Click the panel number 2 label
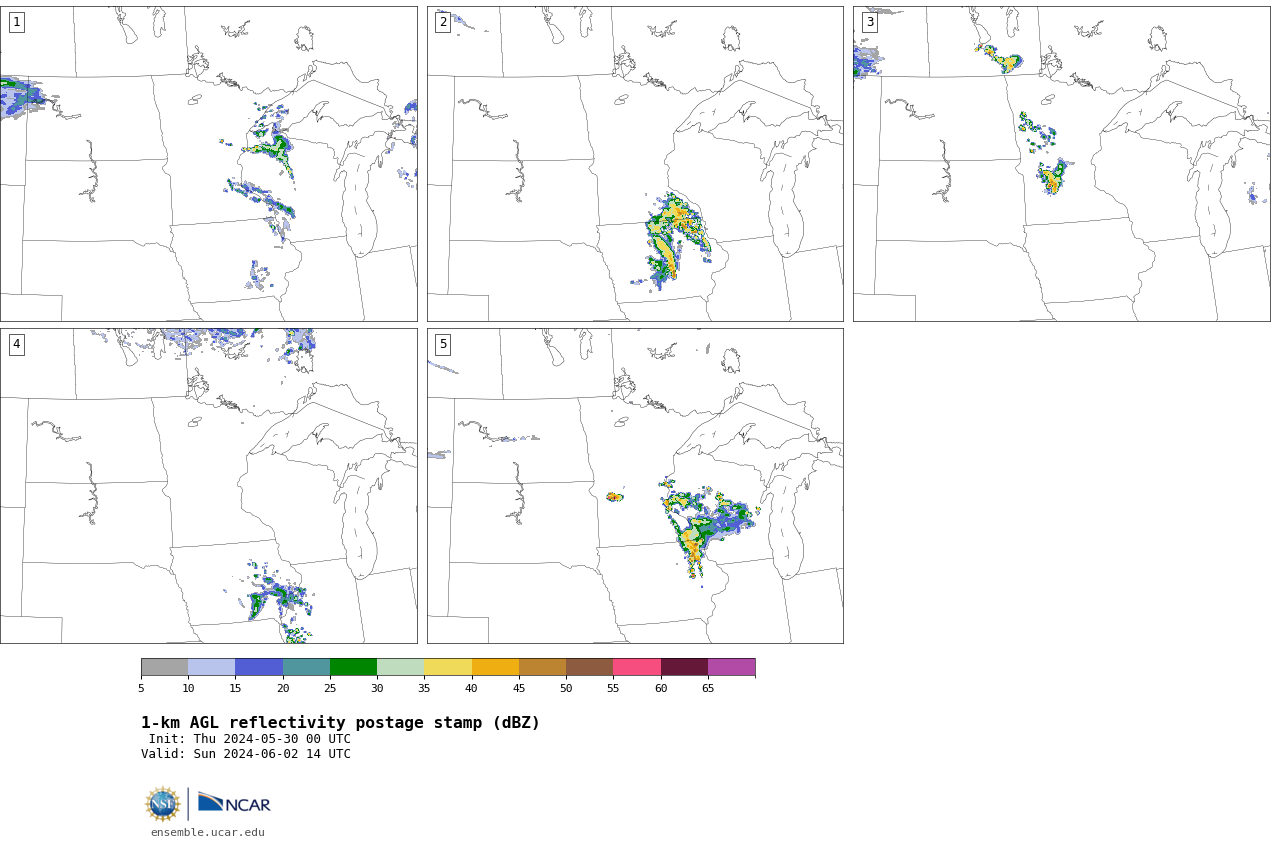Screen dimensions: 1280x844 click(443, 22)
